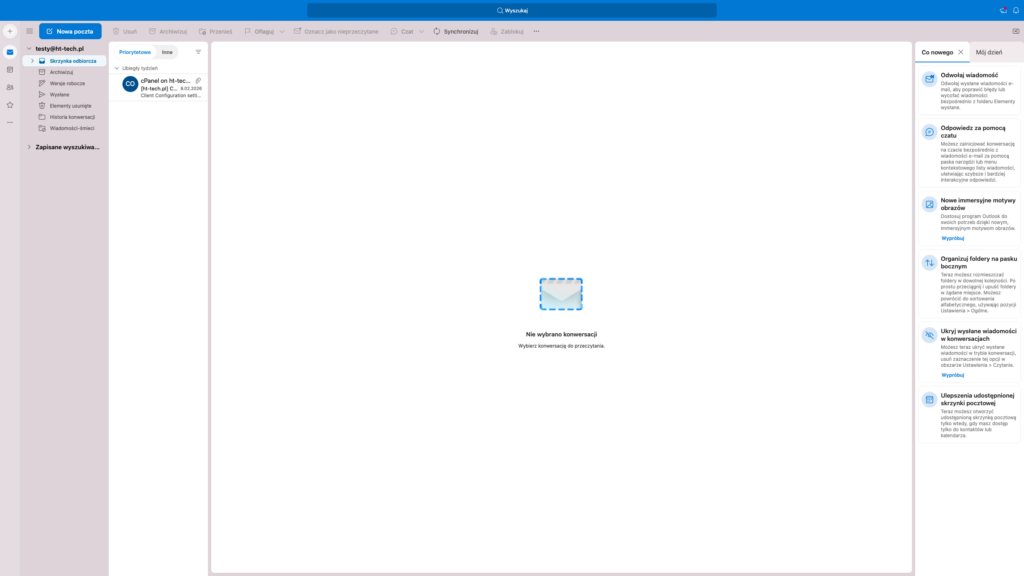
Task: Click the Wyszukaj search field
Action: coord(512,10)
